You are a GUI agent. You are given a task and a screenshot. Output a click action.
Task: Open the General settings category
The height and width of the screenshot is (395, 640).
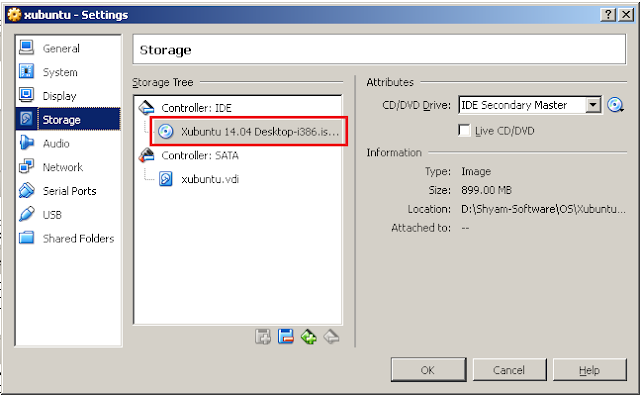point(68,48)
